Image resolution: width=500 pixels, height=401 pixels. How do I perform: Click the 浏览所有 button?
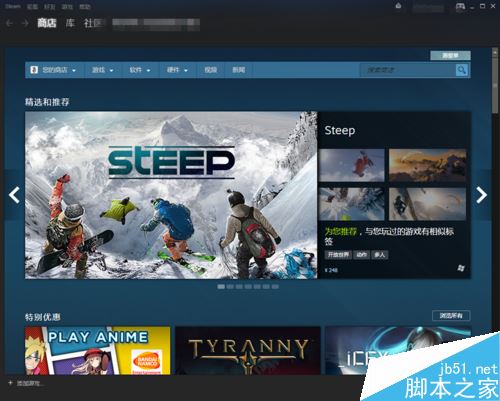(451, 315)
